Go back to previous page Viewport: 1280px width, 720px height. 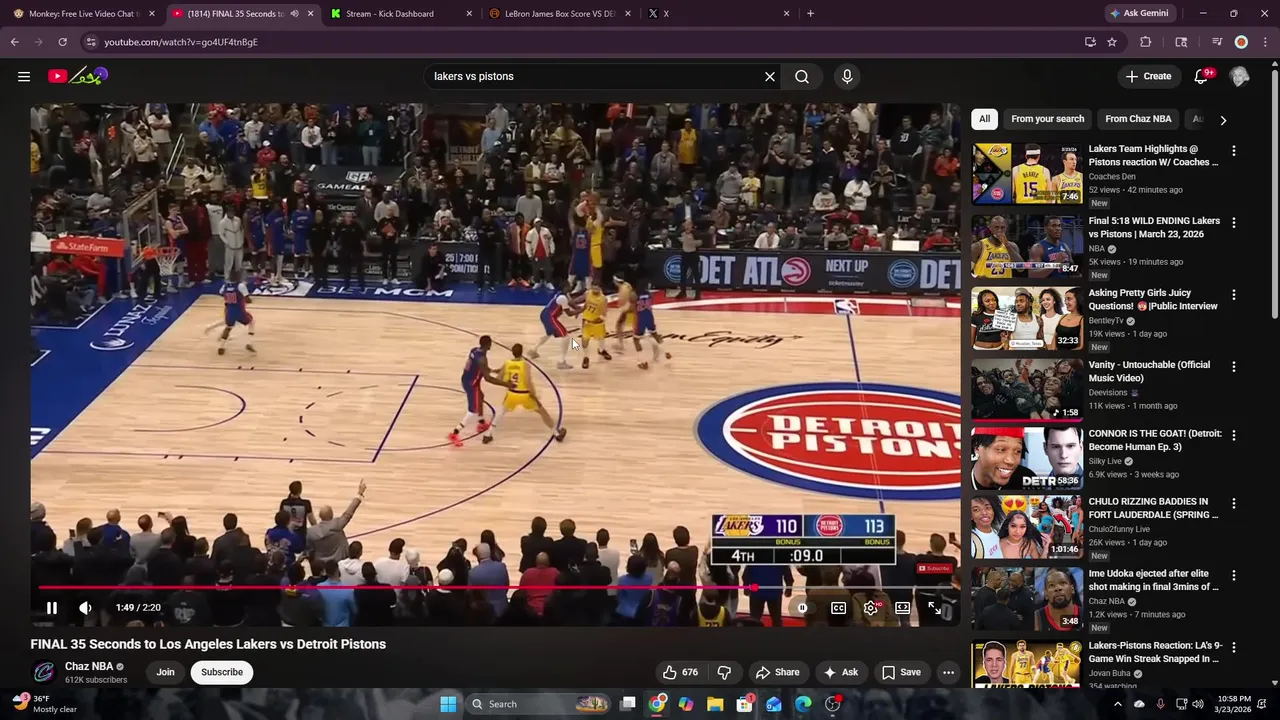[x=14, y=42]
